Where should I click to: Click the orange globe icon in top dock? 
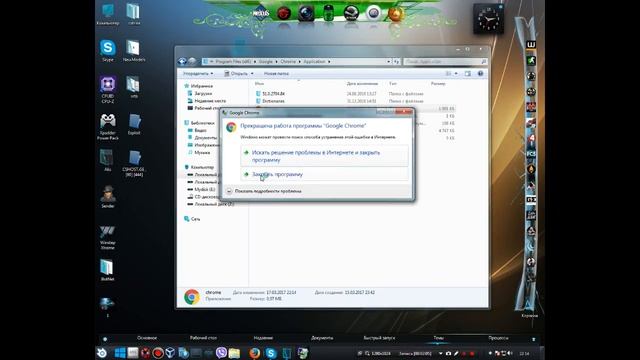(396, 14)
